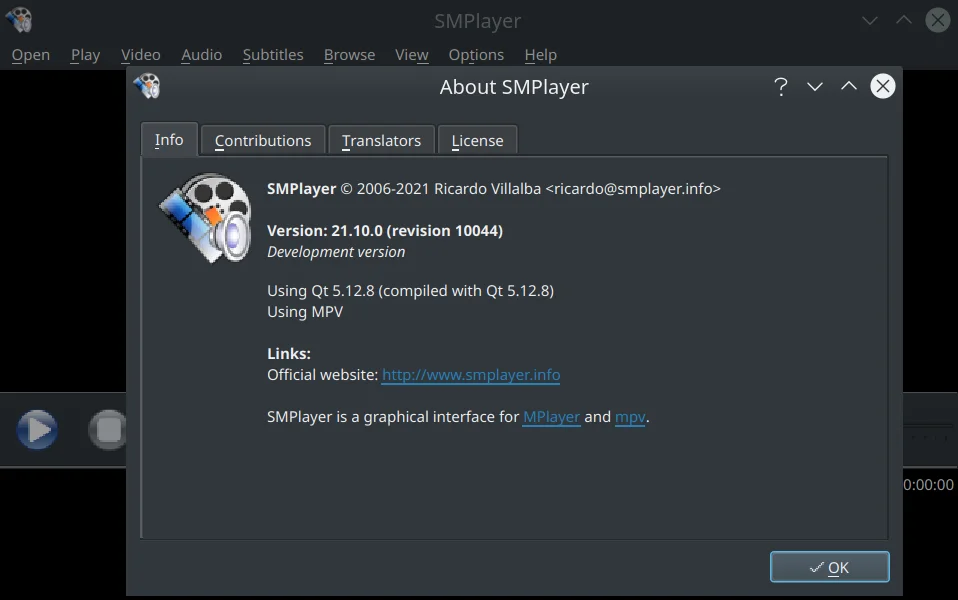Open the View menu
Screen dimensions: 958x600
(x=412, y=55)
